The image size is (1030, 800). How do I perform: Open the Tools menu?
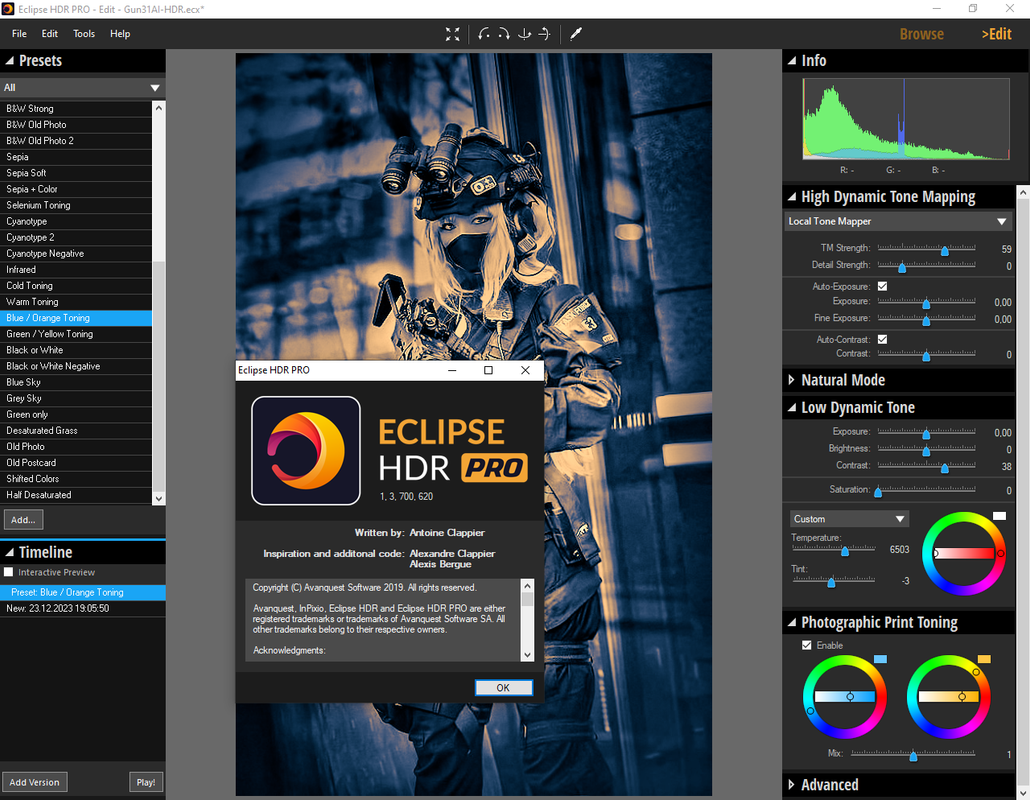pos(83,34)
